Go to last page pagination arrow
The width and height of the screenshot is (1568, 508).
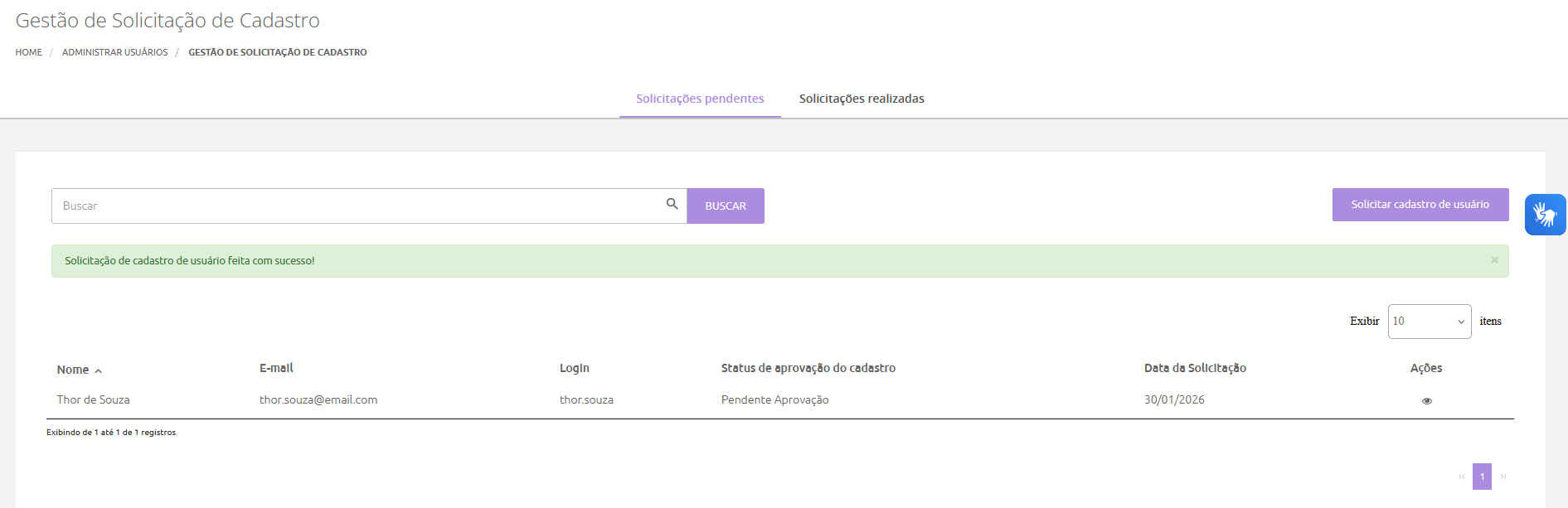pyautogui.click(x=1503, y=477)
